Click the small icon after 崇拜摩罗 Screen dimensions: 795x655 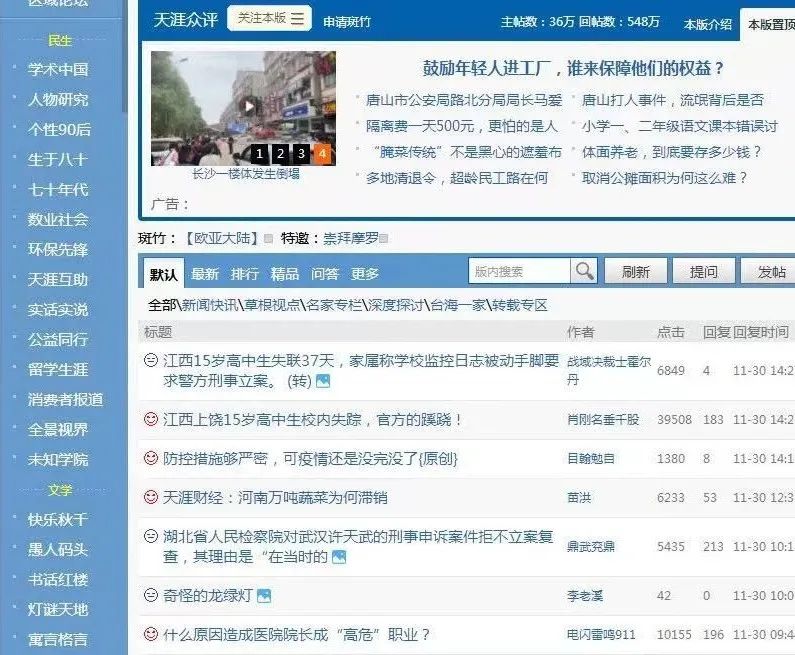pos(384,238)
